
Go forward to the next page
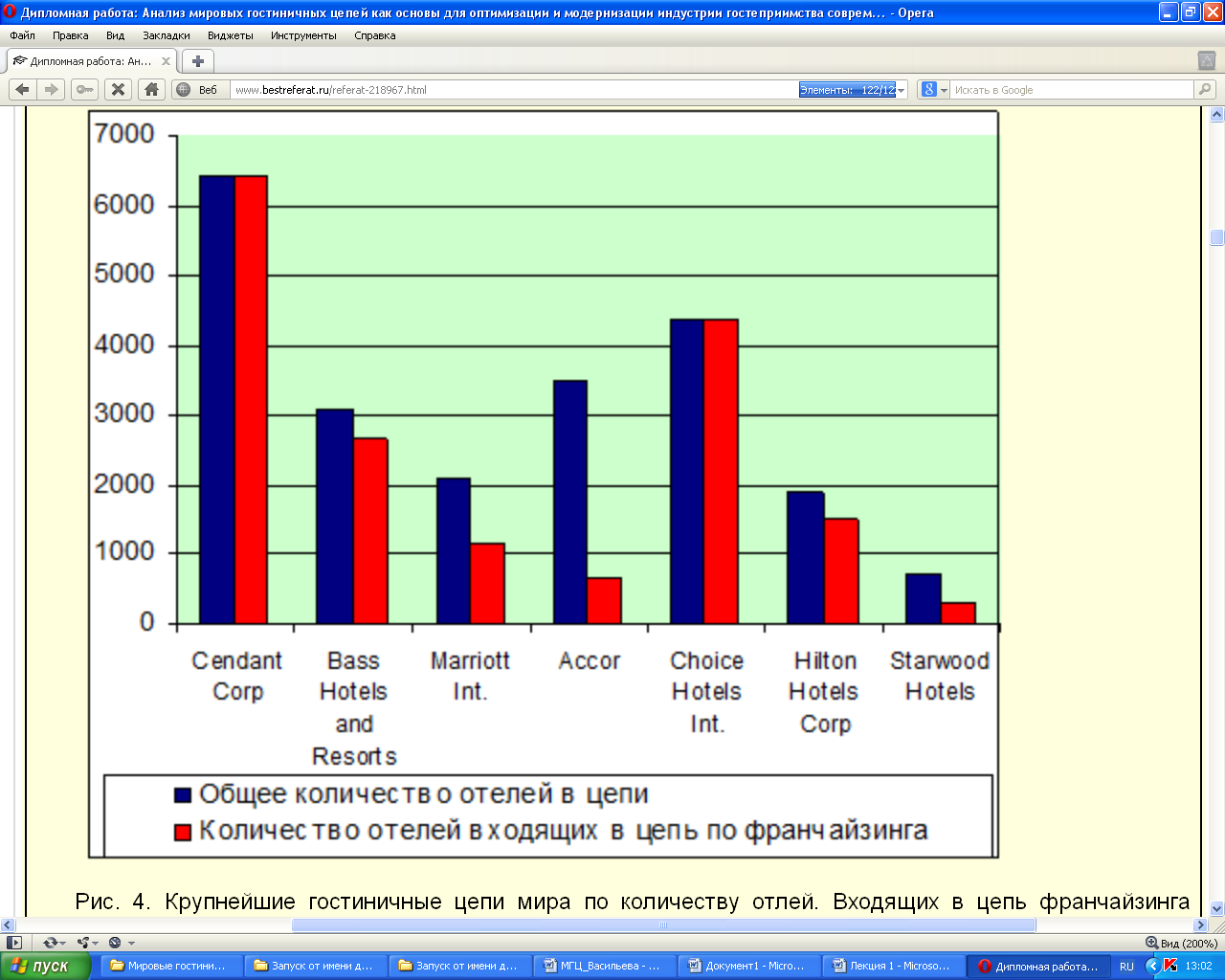click(52, 89)
